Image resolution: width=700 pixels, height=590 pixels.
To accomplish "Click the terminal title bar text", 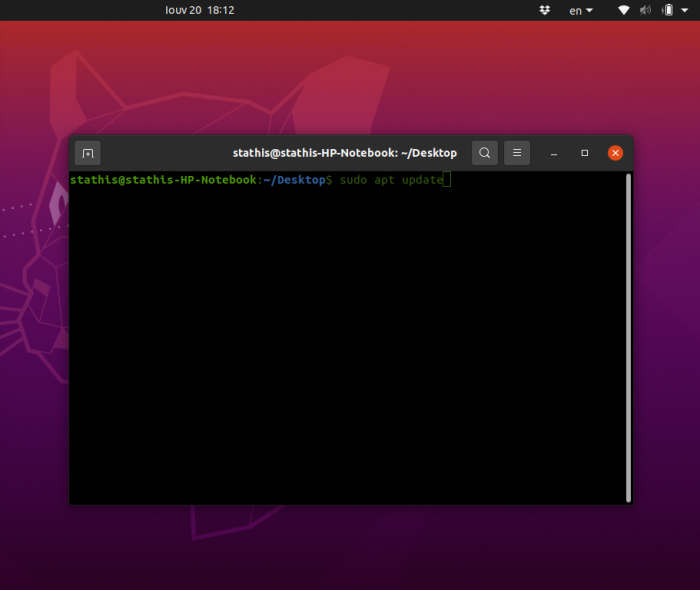I will [345, 153].
